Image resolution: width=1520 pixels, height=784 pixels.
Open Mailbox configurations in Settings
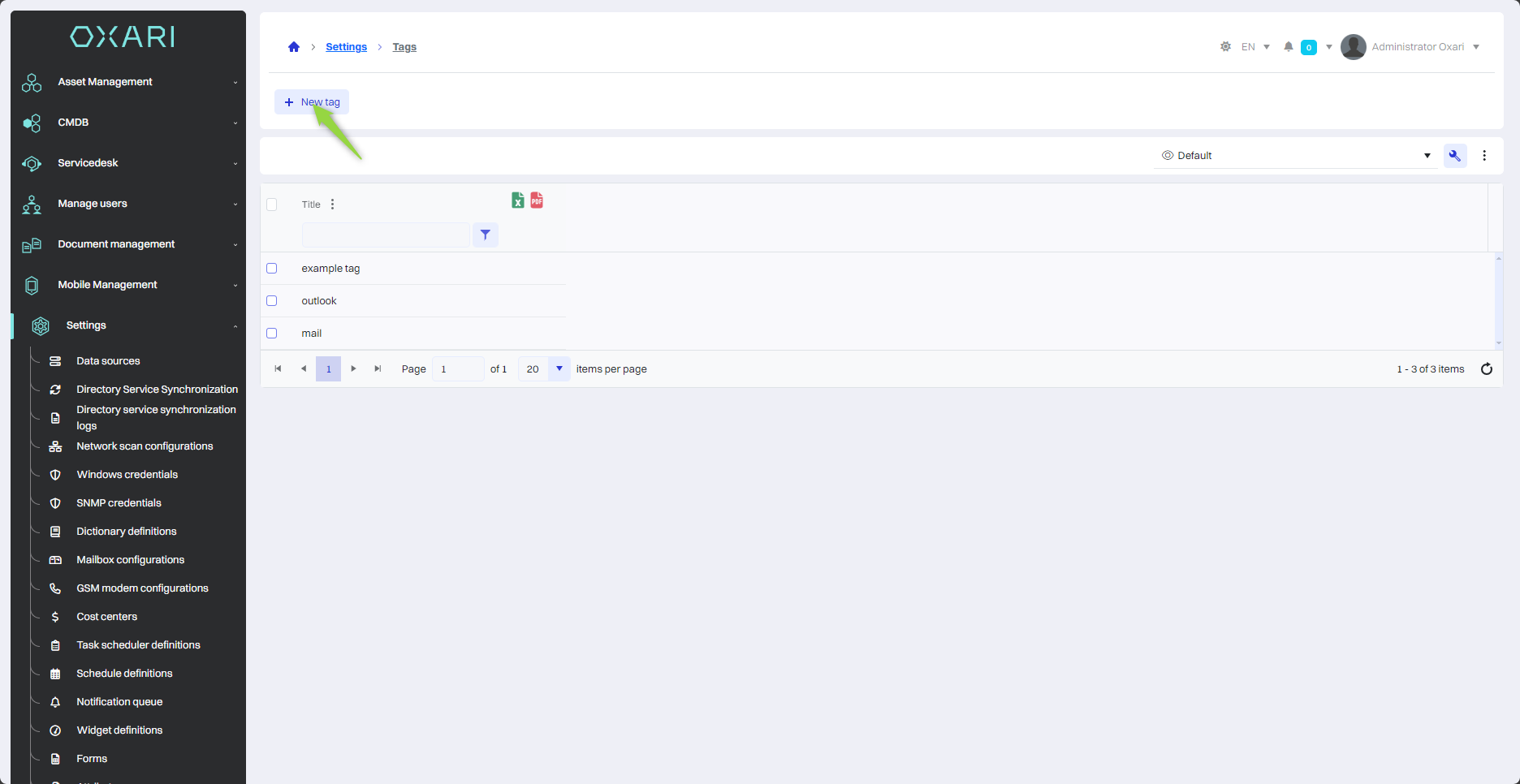point(130,560)
